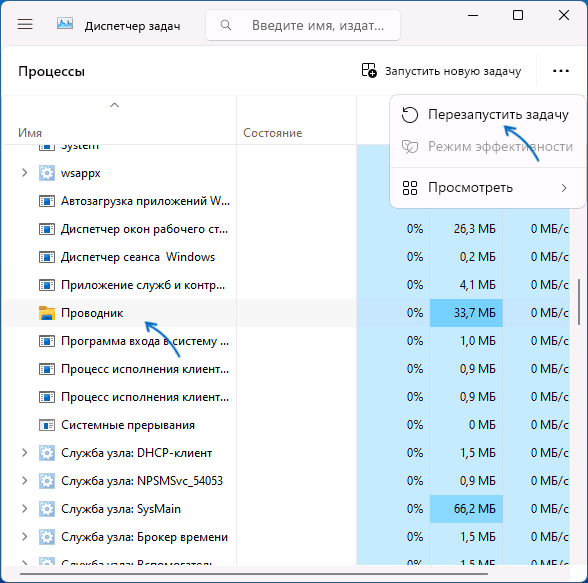Maximize the Task Manager window
The image size is (588, 583).
click(x=518, y=15)
